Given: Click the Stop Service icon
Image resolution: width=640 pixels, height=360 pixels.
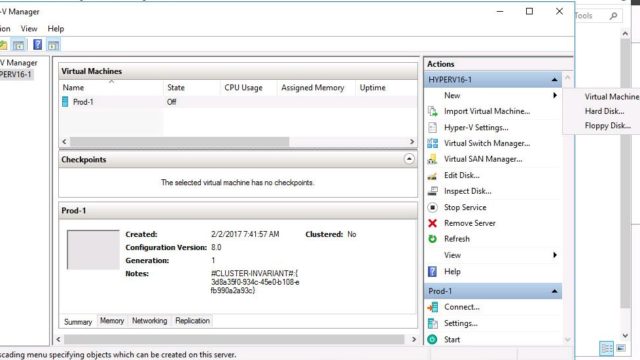Looking at the screenshot, I should (433, 207).
